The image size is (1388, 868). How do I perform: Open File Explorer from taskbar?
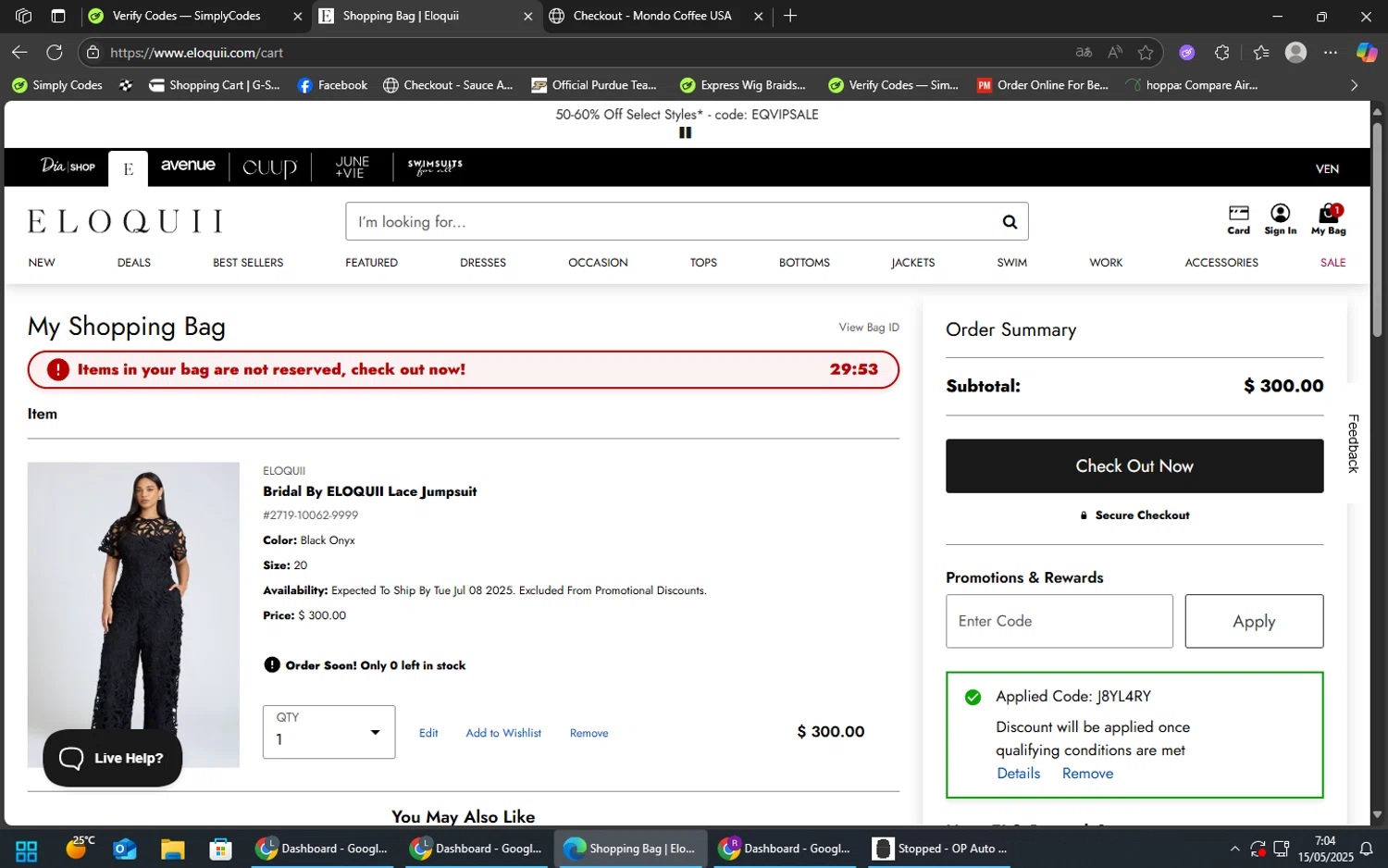point(173,849)
